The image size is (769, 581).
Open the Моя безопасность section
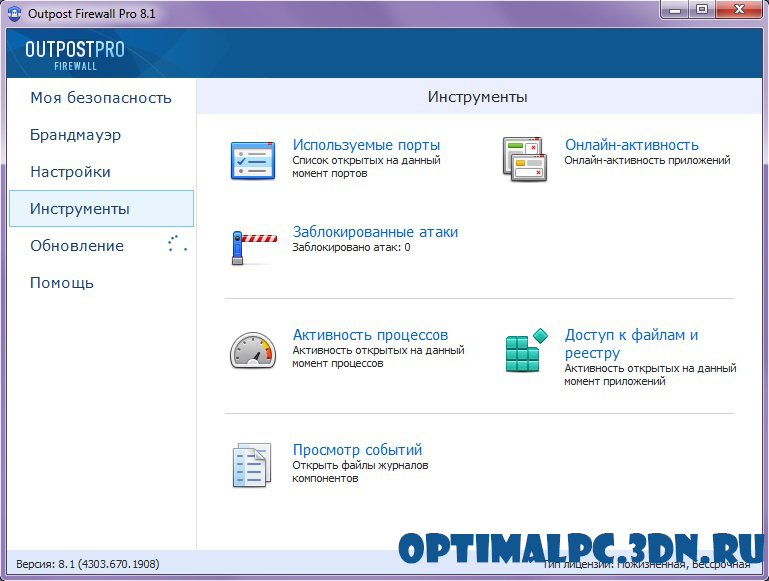coord(100,98)
